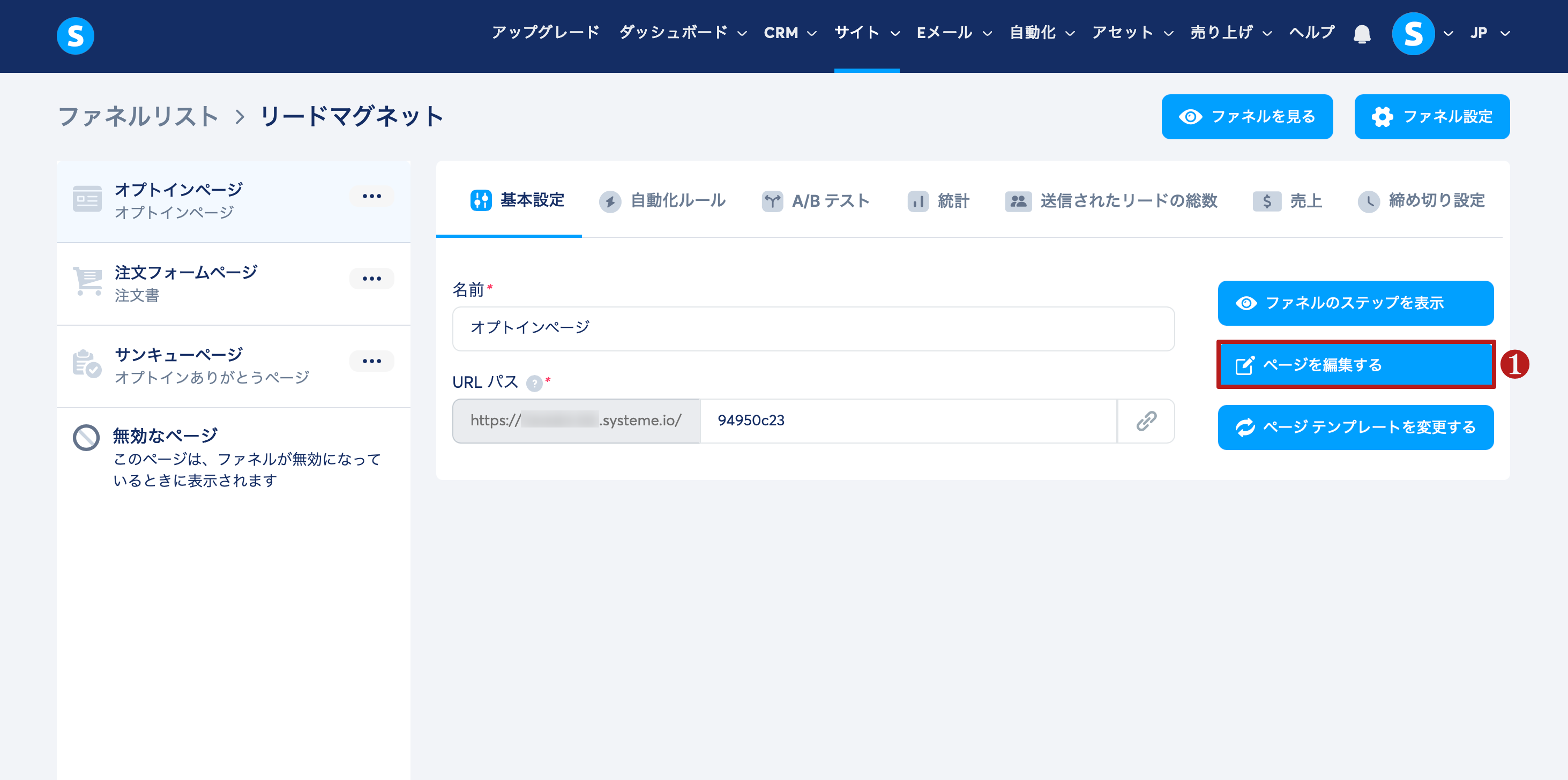Screen dimensions: 1568x780
Task: Click the URL path help question icon
Action: click(x=534, y=384)
